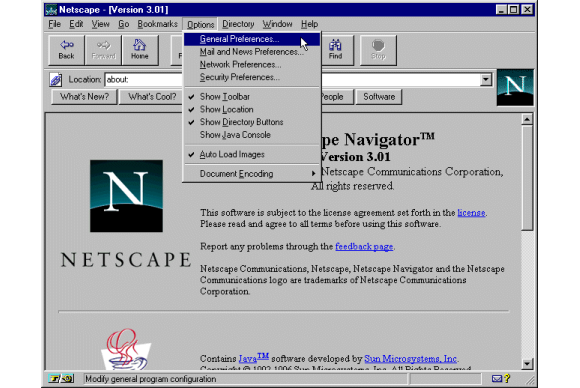Open the Location history dropdown arrow
This screenshot has width=580, height=388.
coord(486,80)
